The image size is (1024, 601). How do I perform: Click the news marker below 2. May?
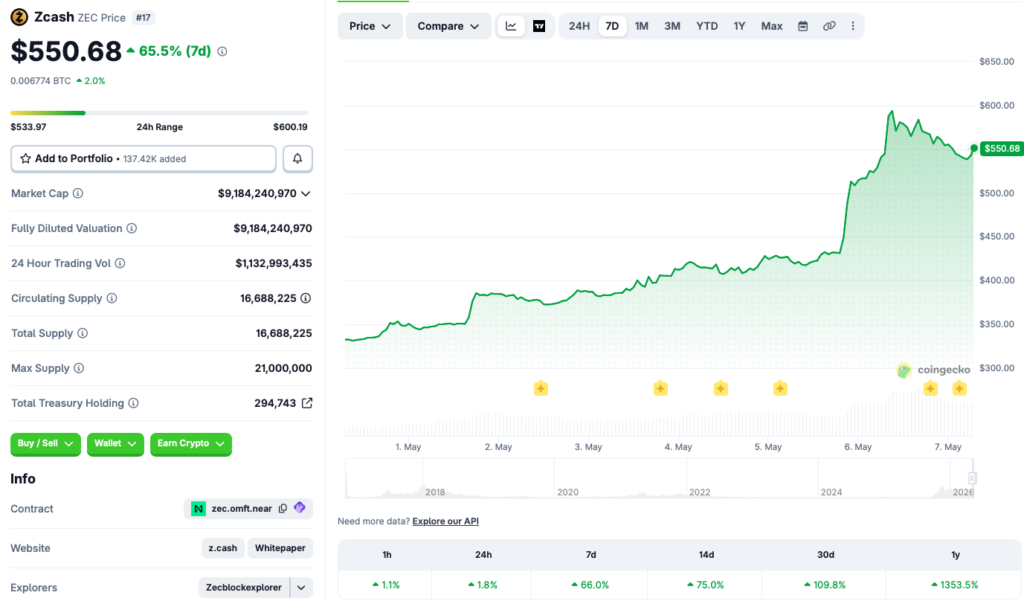click(x=541, y=389)
